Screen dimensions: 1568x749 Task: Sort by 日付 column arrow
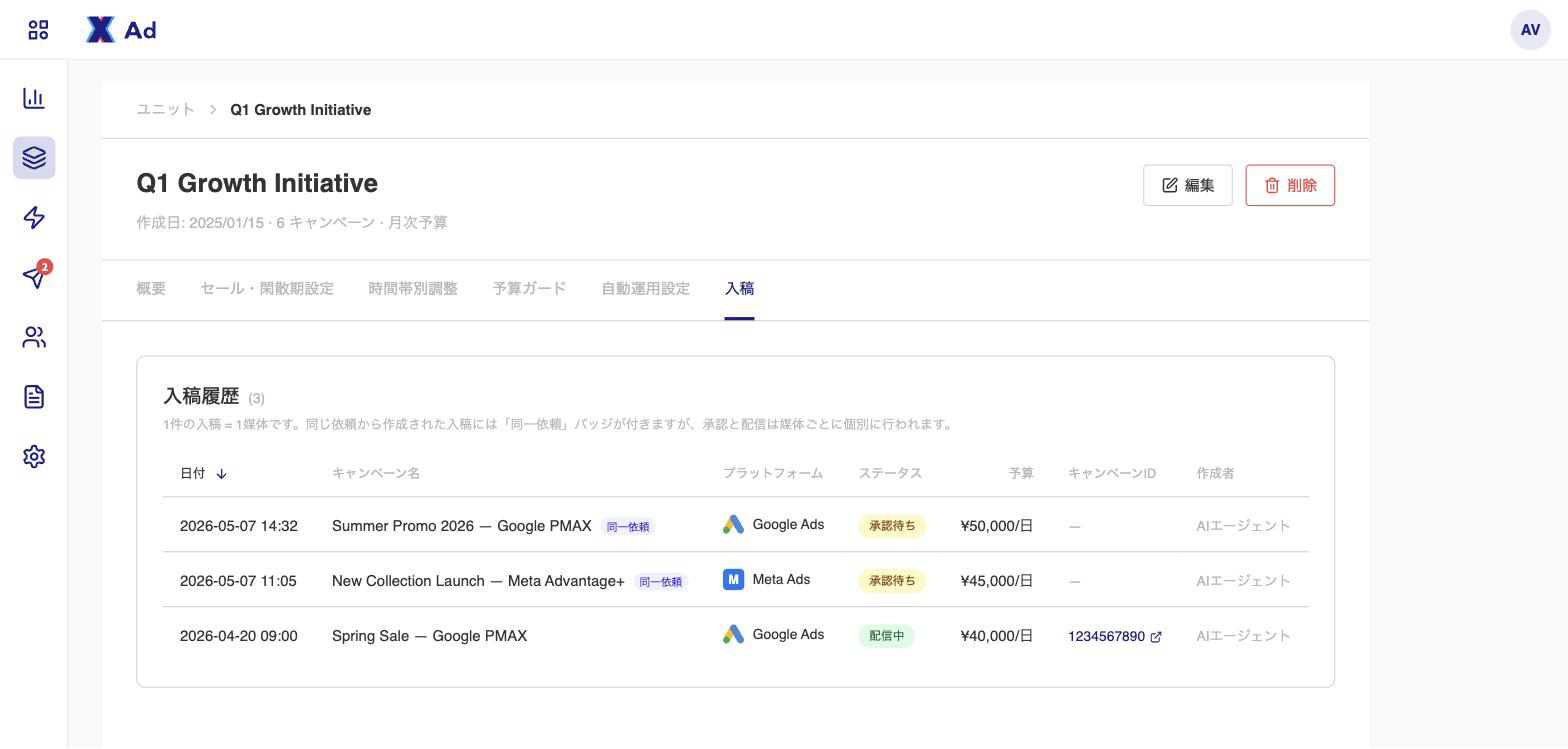[x=221, y=474]
